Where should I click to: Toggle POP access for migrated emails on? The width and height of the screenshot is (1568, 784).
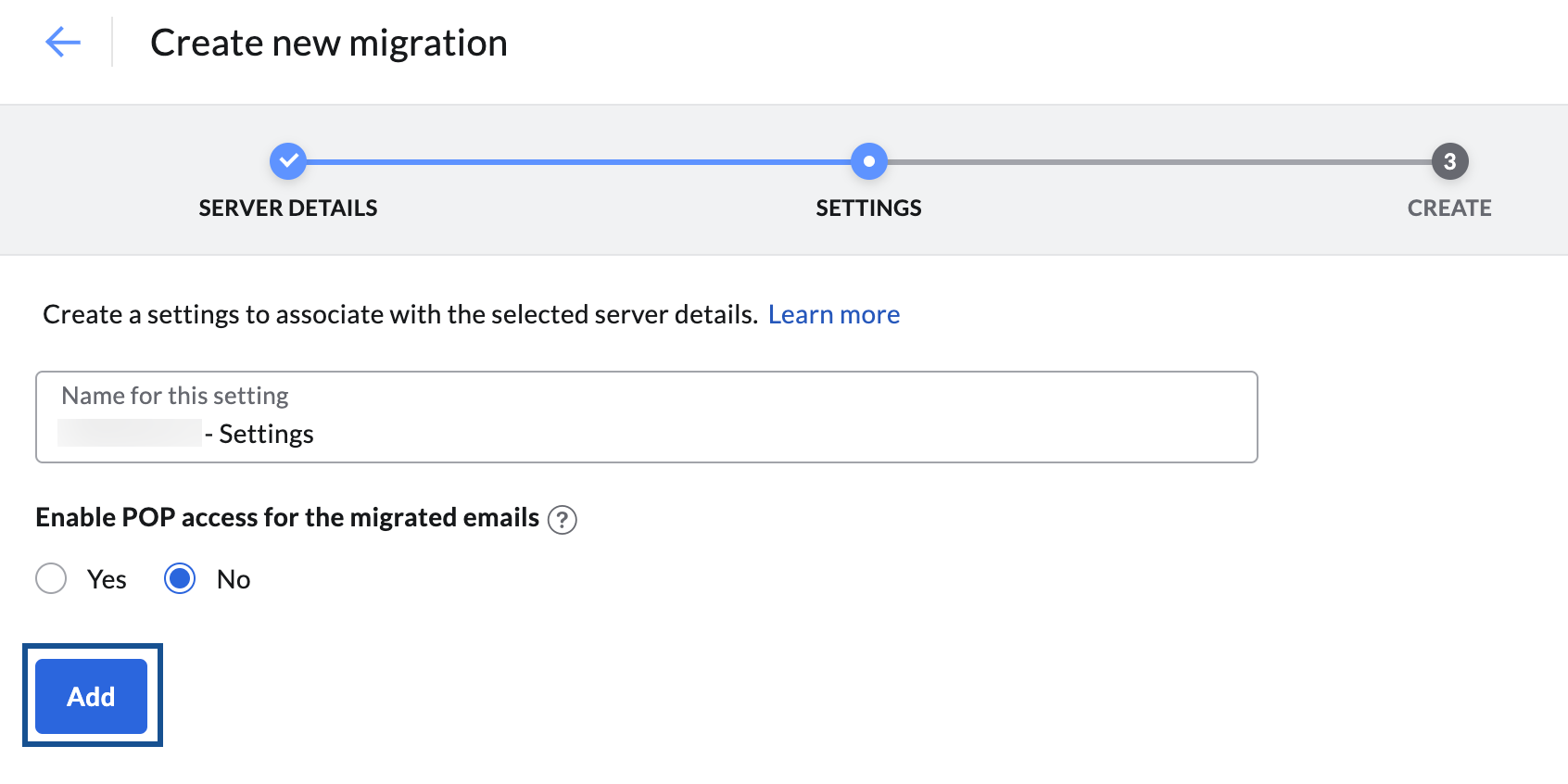tap(51, 578)
